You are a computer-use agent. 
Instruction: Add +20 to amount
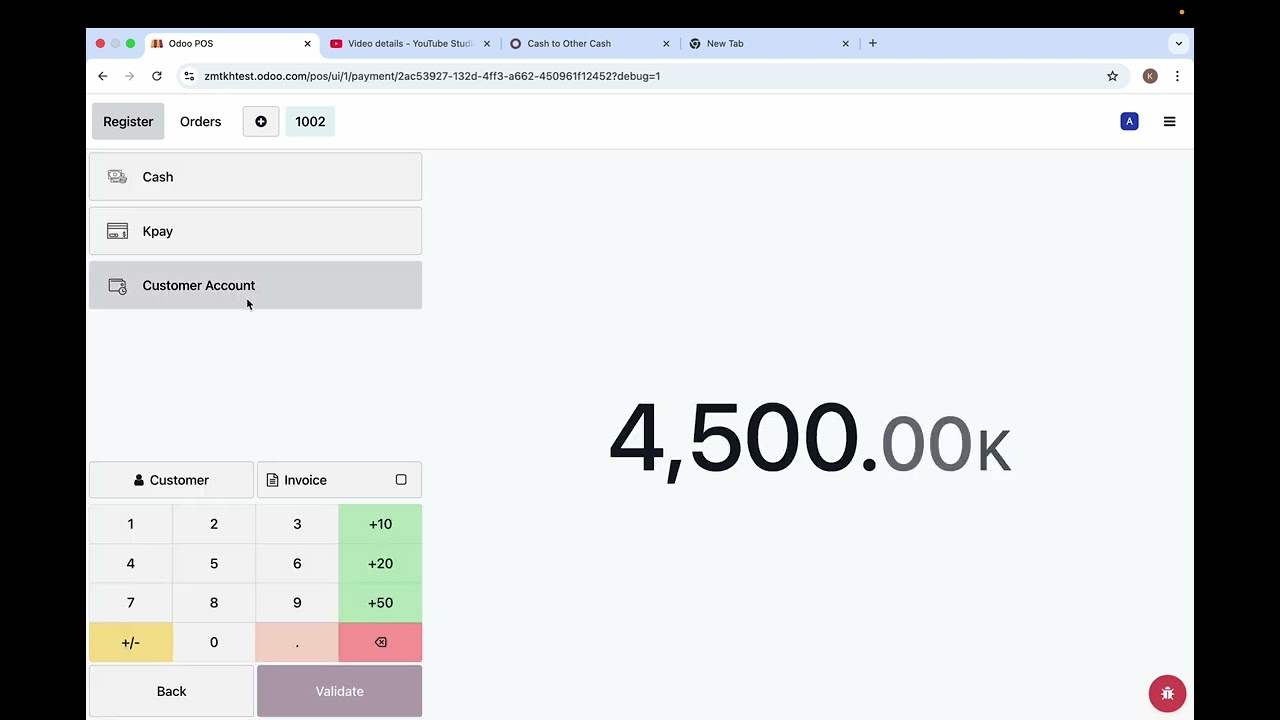pos(380,563)
